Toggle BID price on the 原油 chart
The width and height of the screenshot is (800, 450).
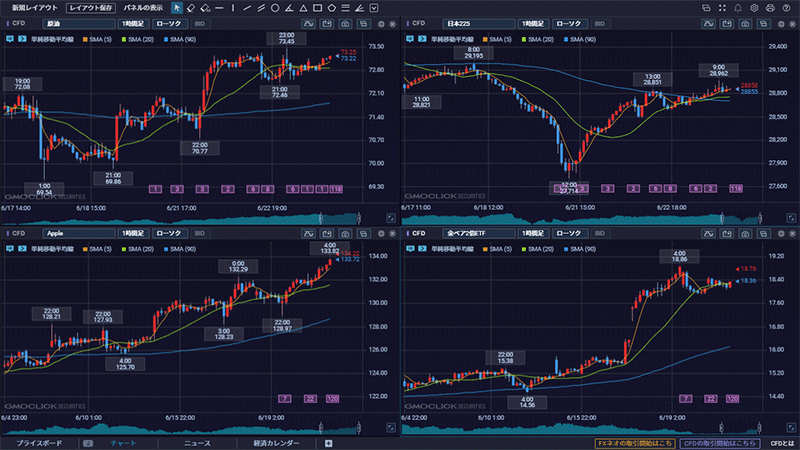[x=198, y=22]
